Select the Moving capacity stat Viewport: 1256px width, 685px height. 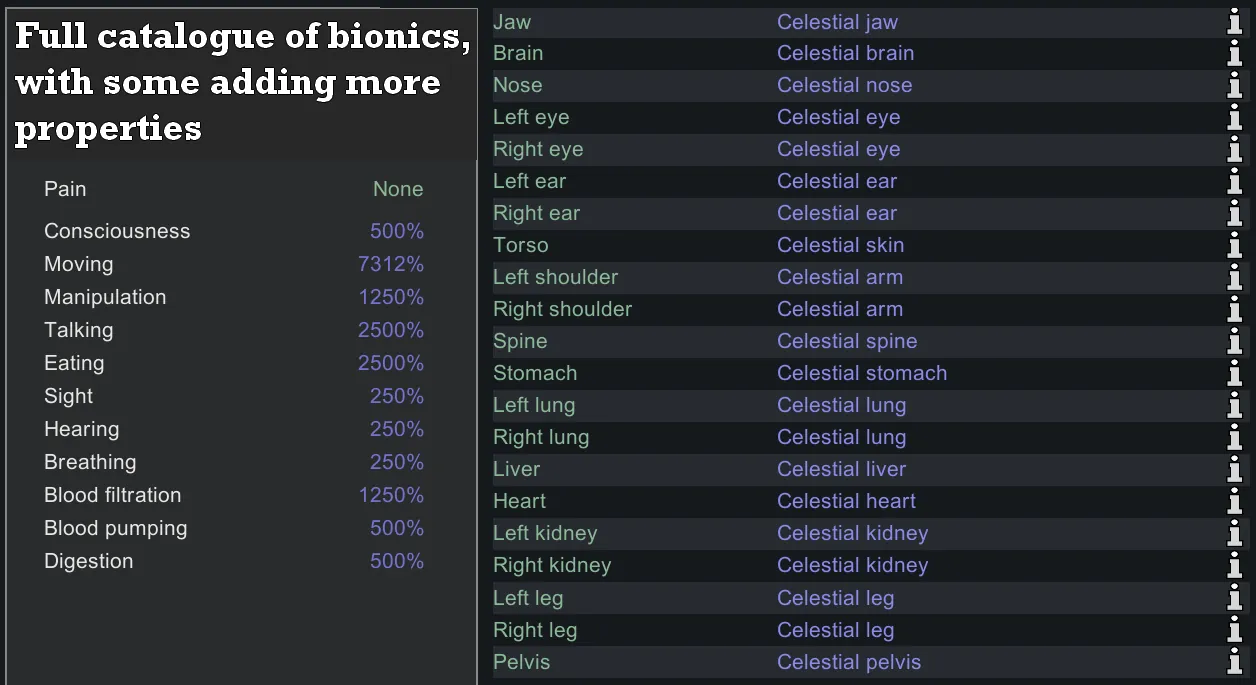tap(233, 264)
